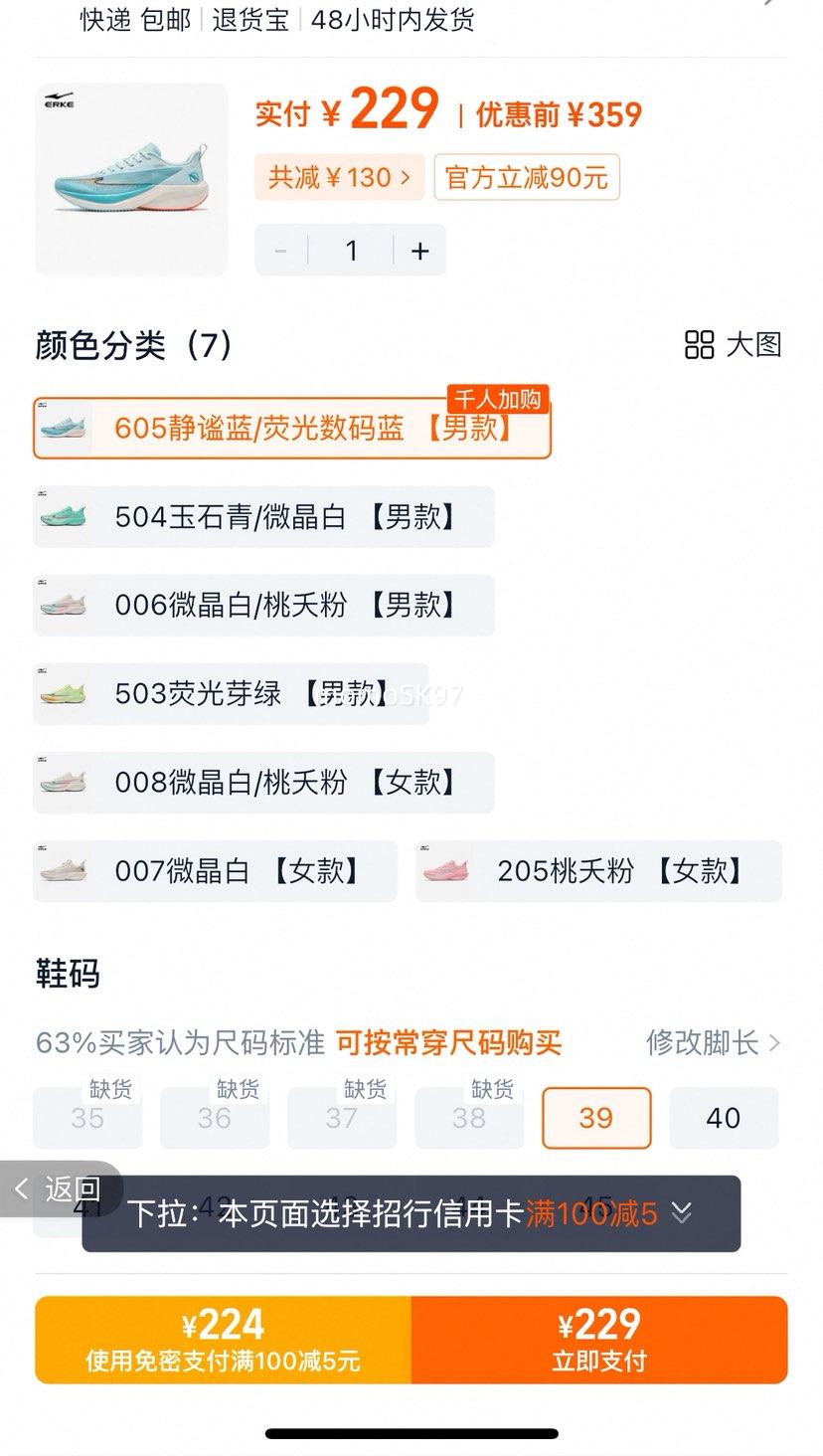Viewport: 823px width, 1456px height.
Task: Expand the total discount ¥130 details
Action: 339,178
